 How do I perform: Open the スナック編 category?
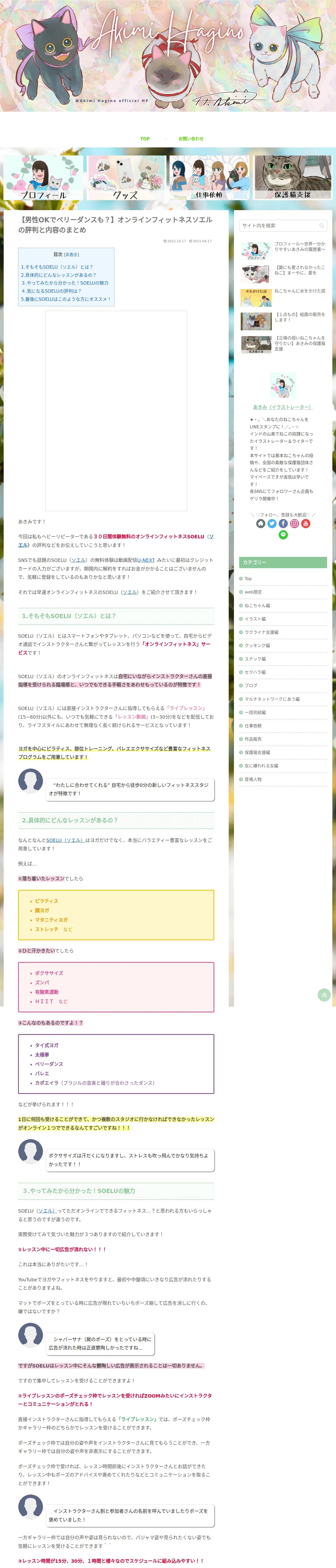click(283, 659)
